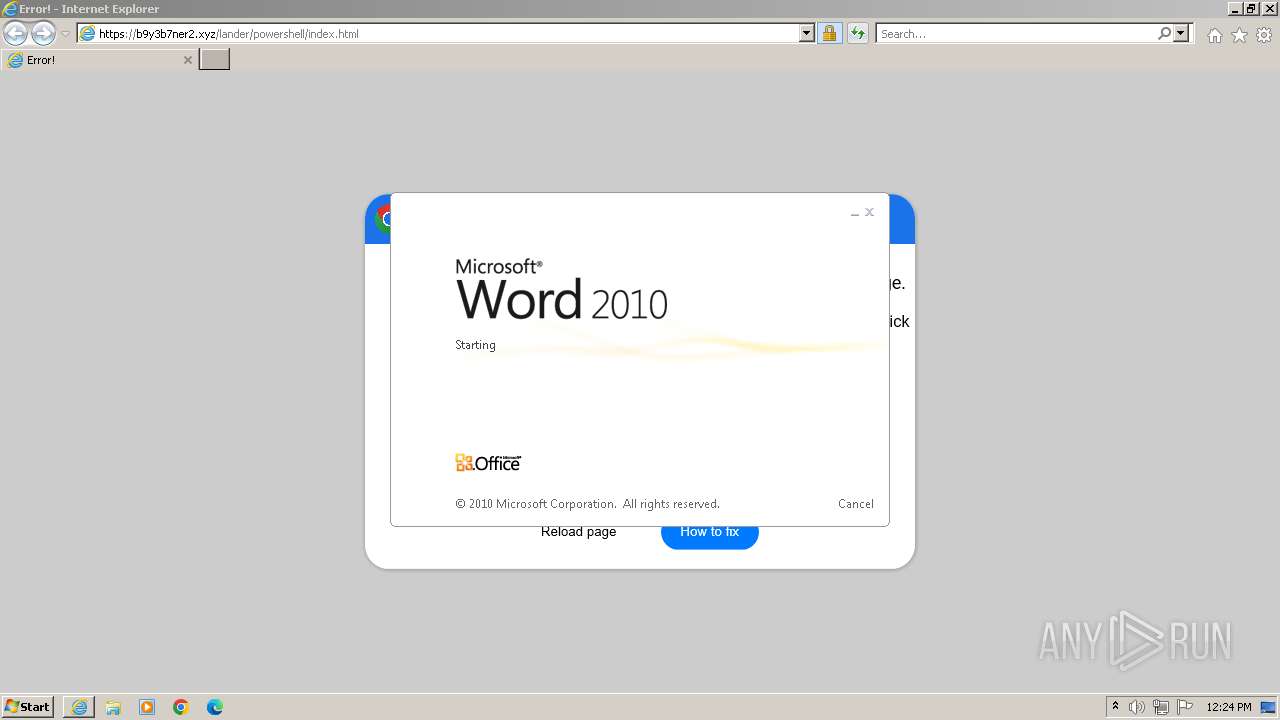Click the security lock icon
The width and height of the screenshot is (1280, 720).
pyautogui.click(x=829, y=33)
